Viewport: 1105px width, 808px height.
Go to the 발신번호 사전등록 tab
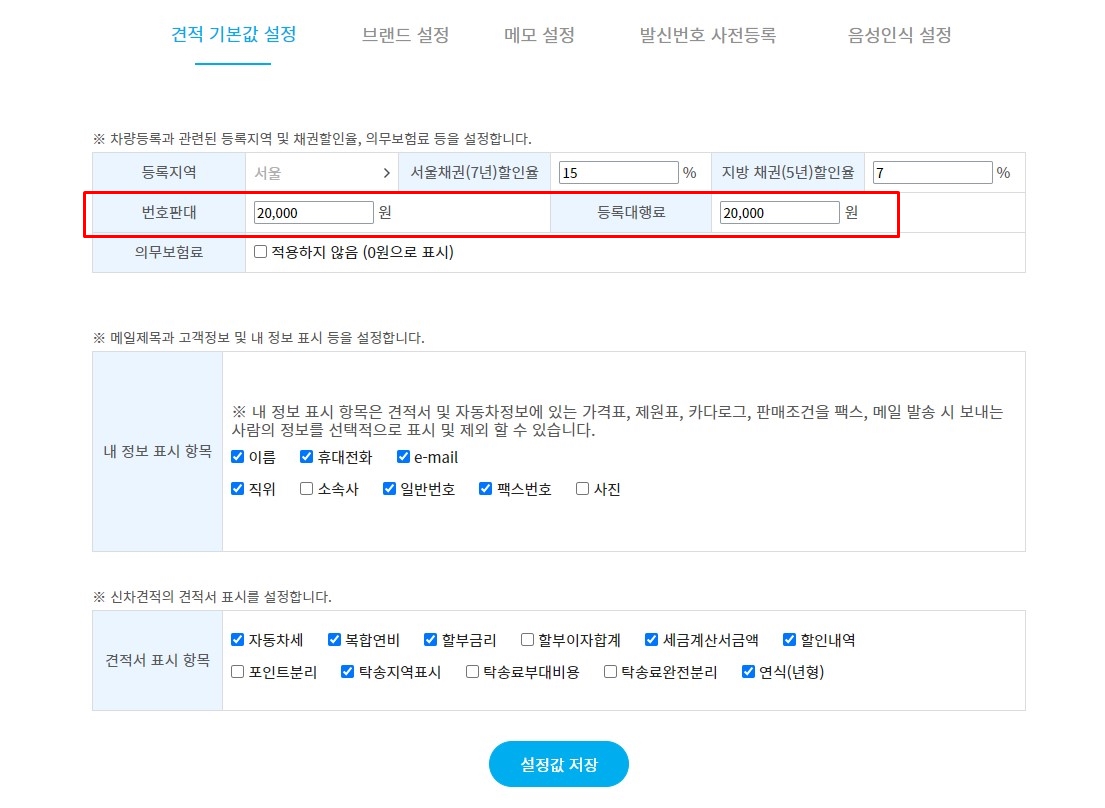point(708,35)
